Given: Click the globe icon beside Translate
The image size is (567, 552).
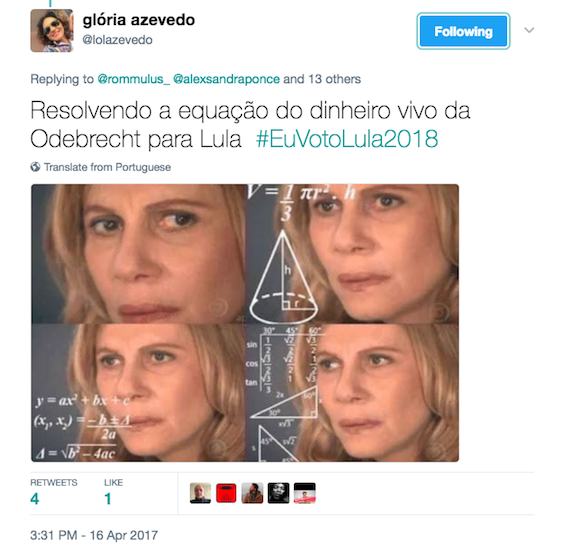Looking at the screenshot, I should pyautogui.click(x=35, y=167).
